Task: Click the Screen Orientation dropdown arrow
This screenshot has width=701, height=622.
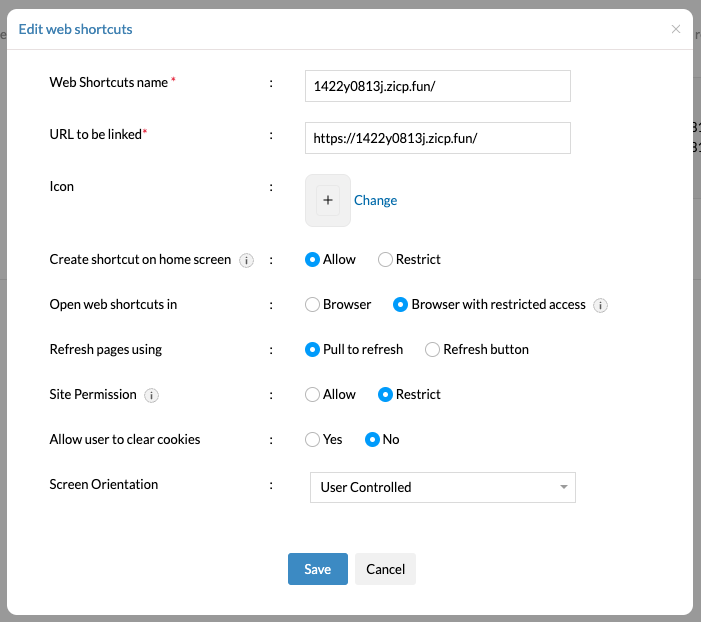Action: pyautogui.click(x=564, y=487)
